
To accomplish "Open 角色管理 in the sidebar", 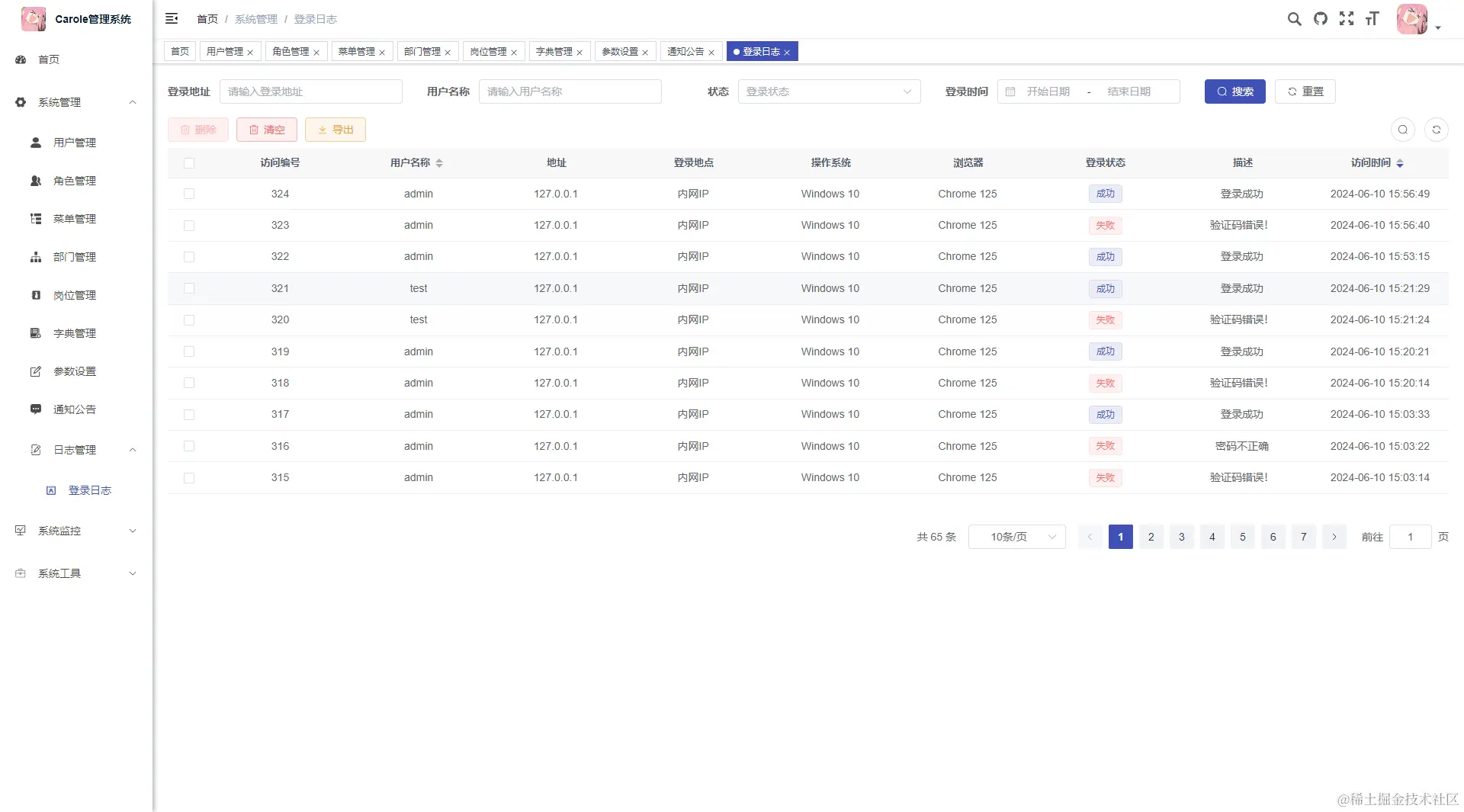I will [76, 181].
